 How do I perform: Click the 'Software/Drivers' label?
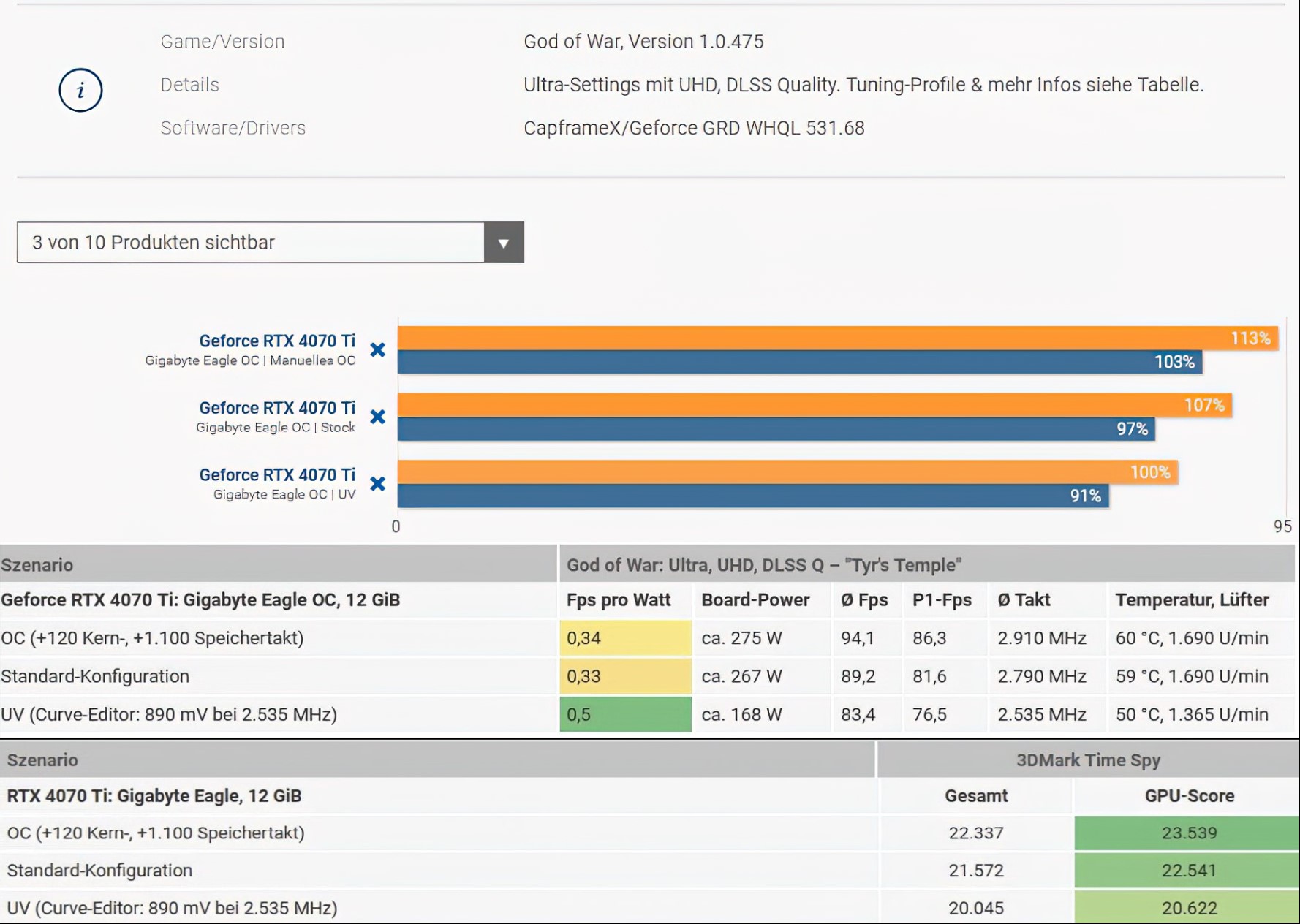233,128
